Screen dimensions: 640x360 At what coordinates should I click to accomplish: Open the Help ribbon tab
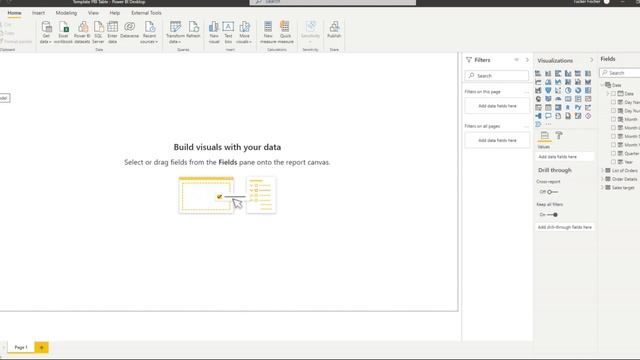115,13
